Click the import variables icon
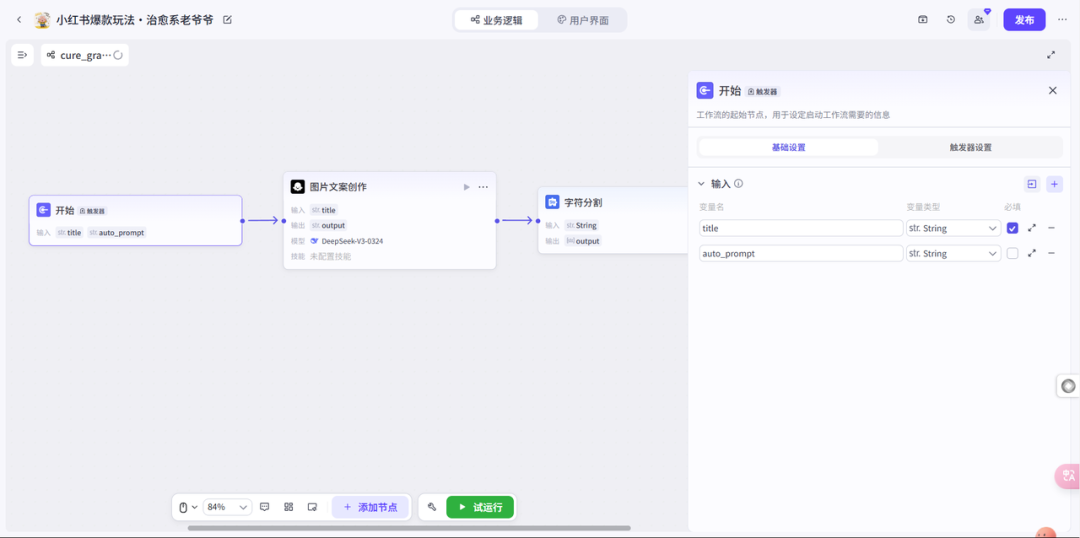Image resolution: width=1080 pixels, height=538 pixels. click(1031, 184)
